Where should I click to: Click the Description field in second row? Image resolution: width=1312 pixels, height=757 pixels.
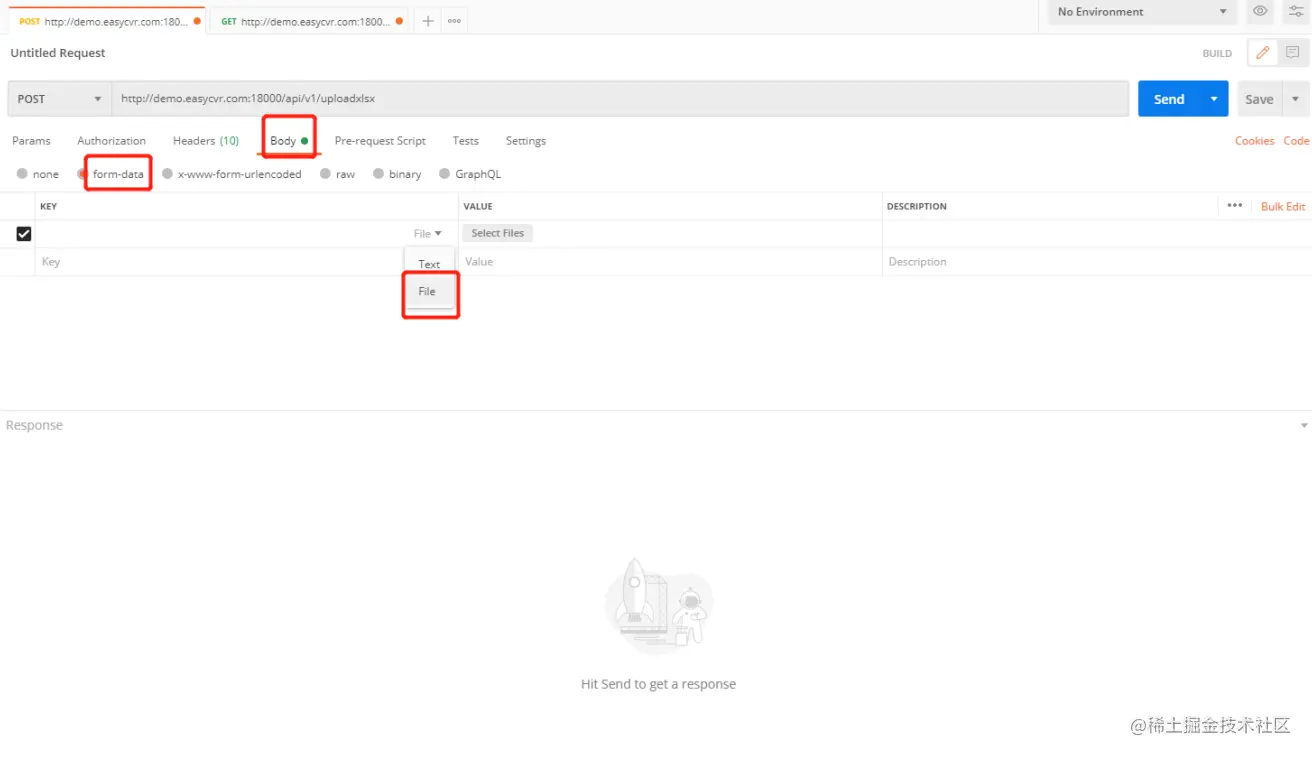pos(1097,262)
